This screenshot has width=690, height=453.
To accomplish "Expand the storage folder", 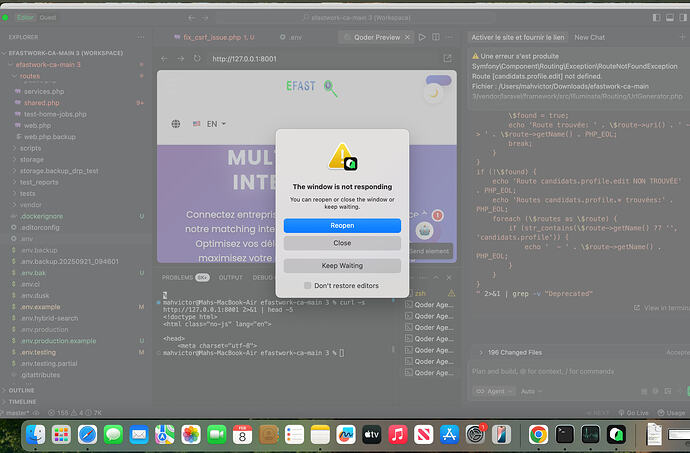I will [32, 159].
